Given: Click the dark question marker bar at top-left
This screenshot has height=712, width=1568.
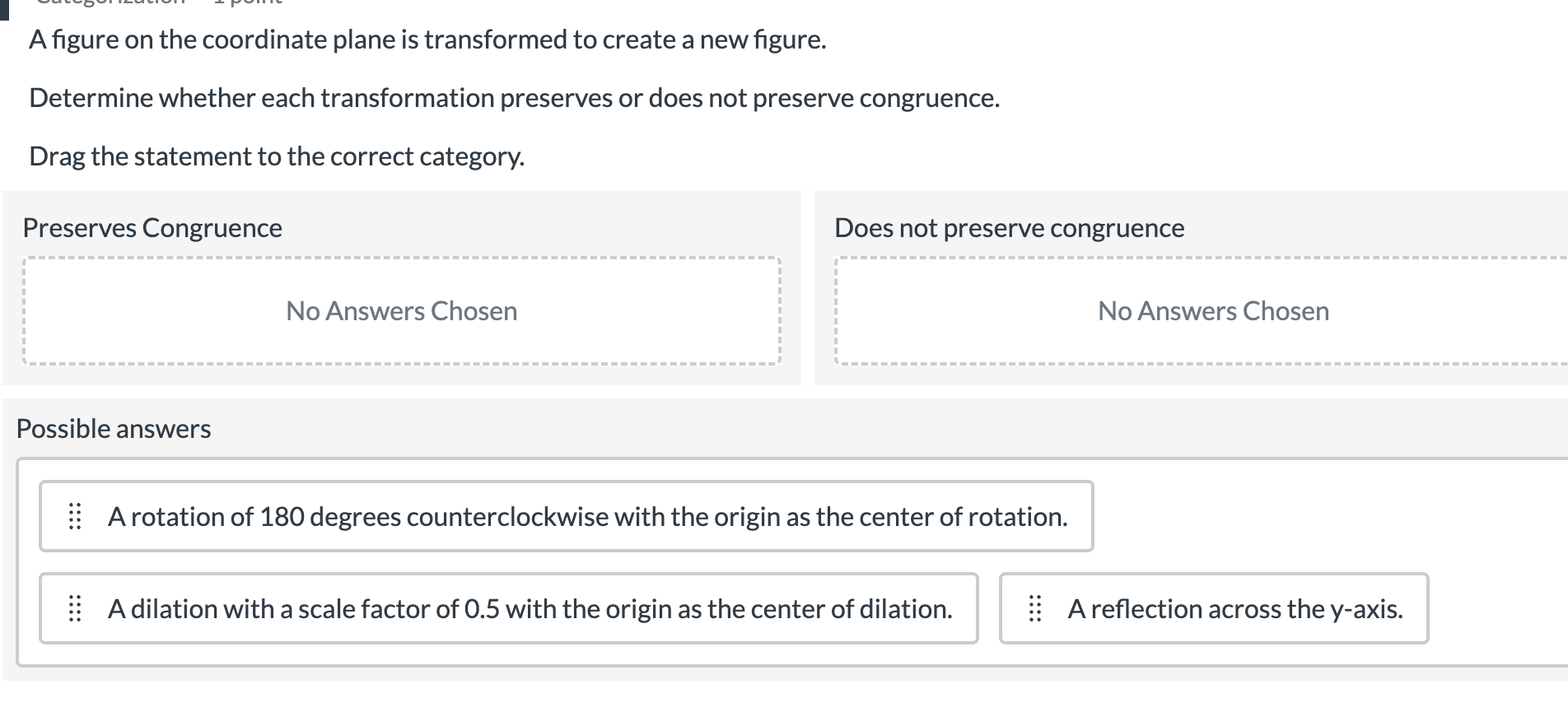Looking at the screenshot, I should (x=4, y=8).
